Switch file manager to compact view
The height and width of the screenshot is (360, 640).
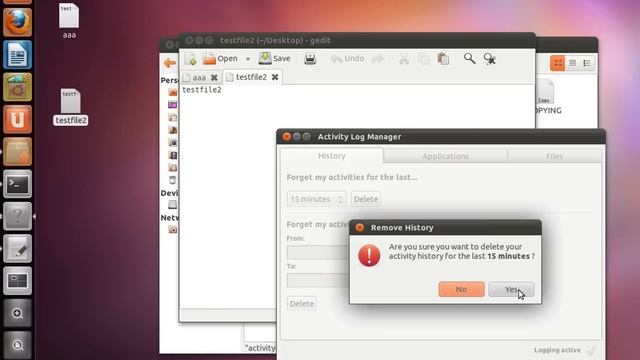(x=587, y=63)
